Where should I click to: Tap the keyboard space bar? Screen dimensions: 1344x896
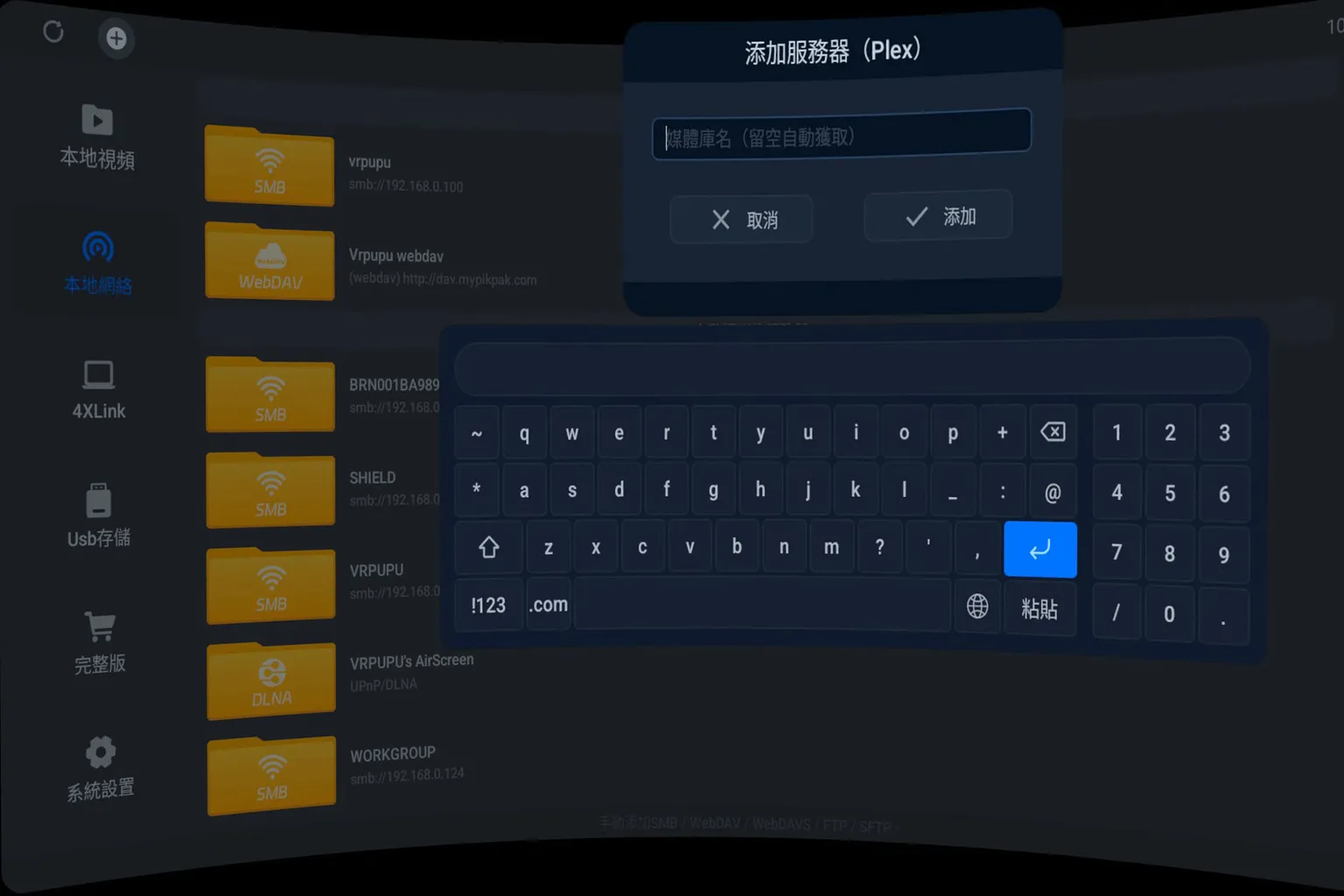(762, 605)
